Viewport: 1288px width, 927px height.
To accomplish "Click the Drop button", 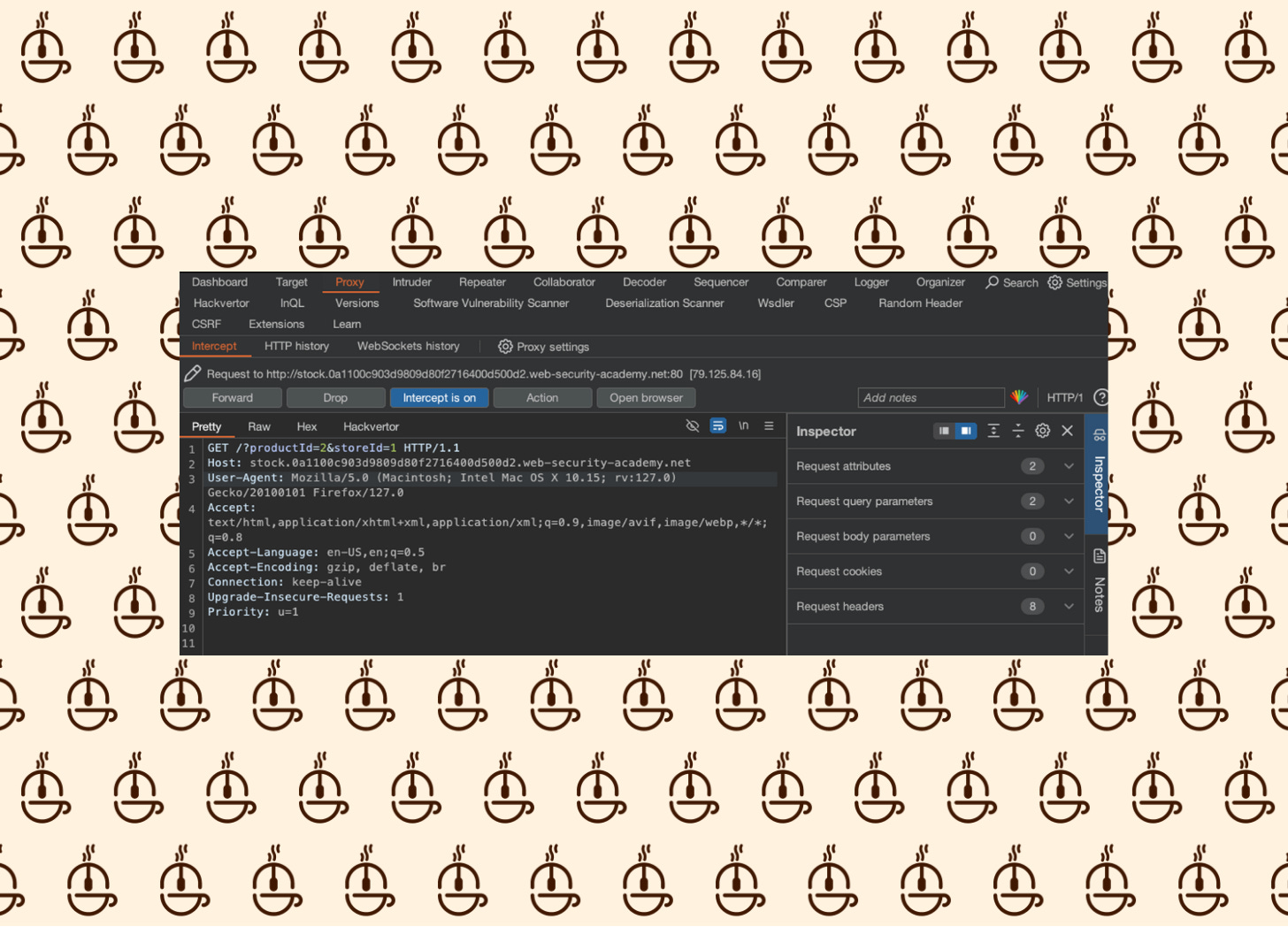I will [336, 398].
